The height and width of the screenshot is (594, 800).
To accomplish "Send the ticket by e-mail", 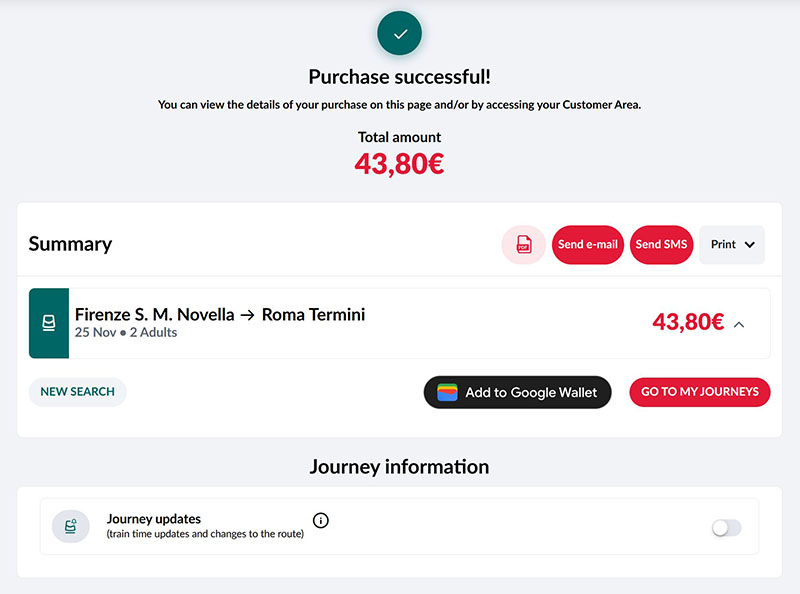I will tap(588, 245).
